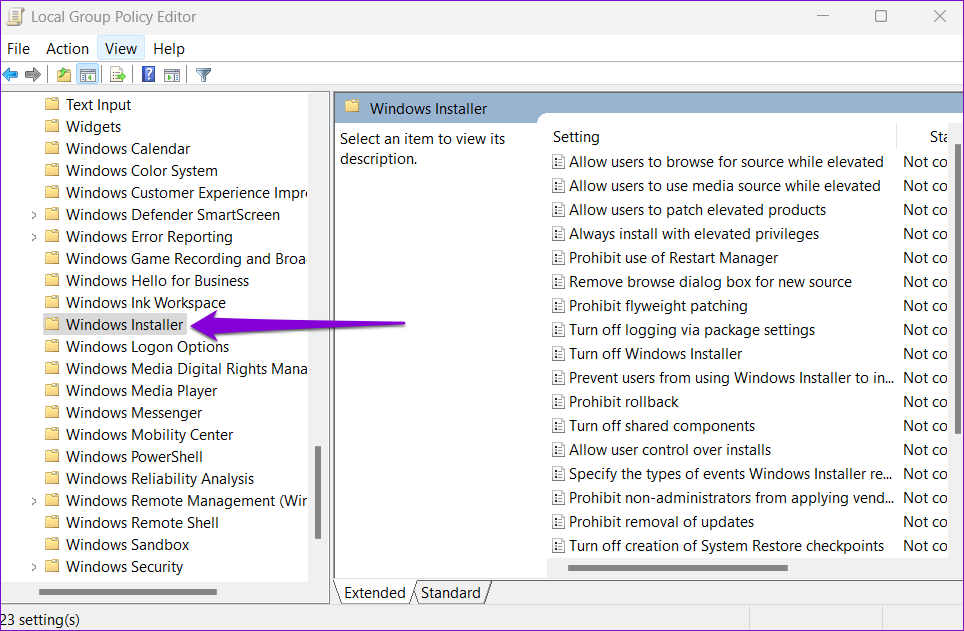
Task: Expand the Windows Error Reporting node
Action: click(x=34, y=237)
